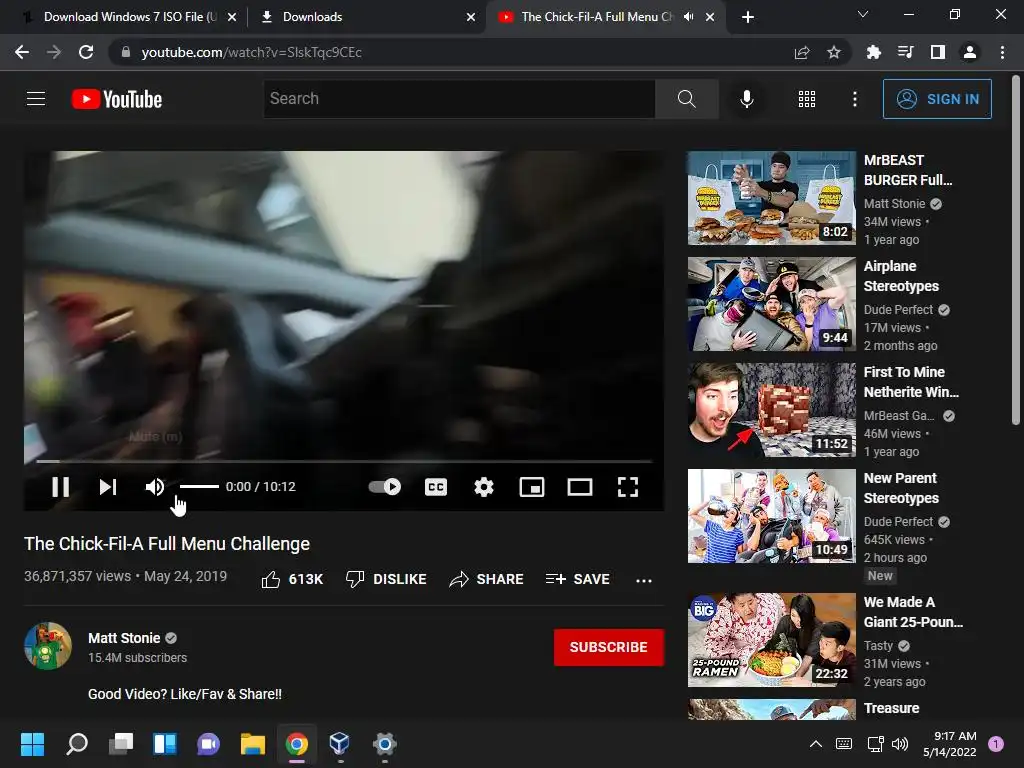1024x768 pixels.
Task: Click the page vertical scrollbar
Action: point(1015,251)
